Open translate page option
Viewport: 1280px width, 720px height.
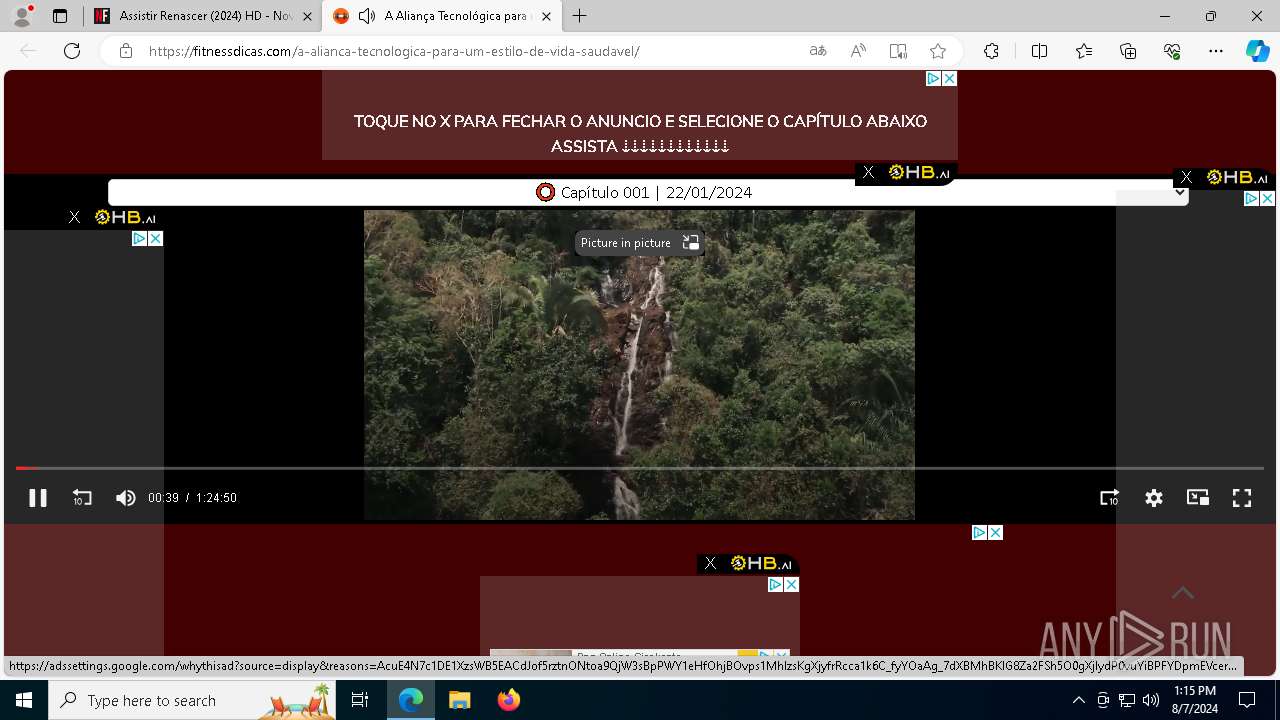click(818, 51)
